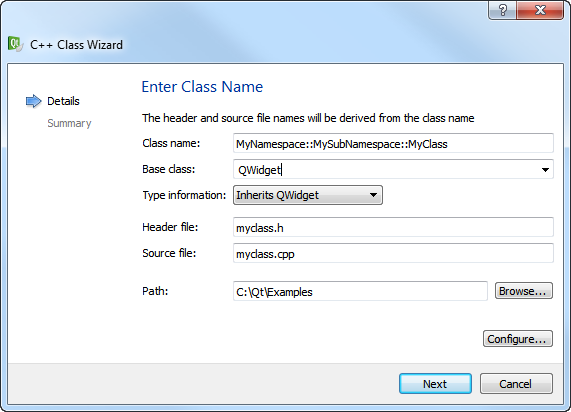Image resolution: width=571 pixels, height=412 pixels.
Task: Click the help question mark button
Action: pos(503,10)
